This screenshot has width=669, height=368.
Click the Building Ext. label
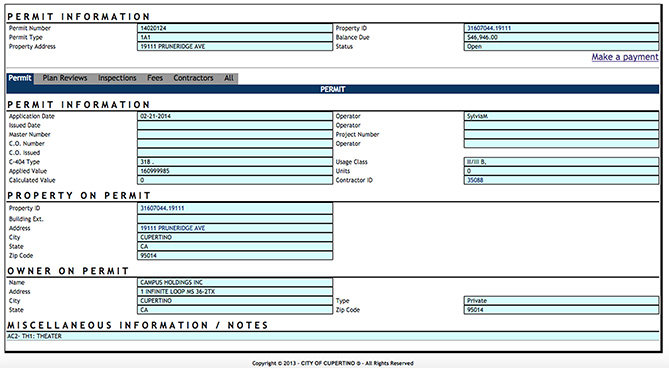pyautogui.click(x=26, y=219)
